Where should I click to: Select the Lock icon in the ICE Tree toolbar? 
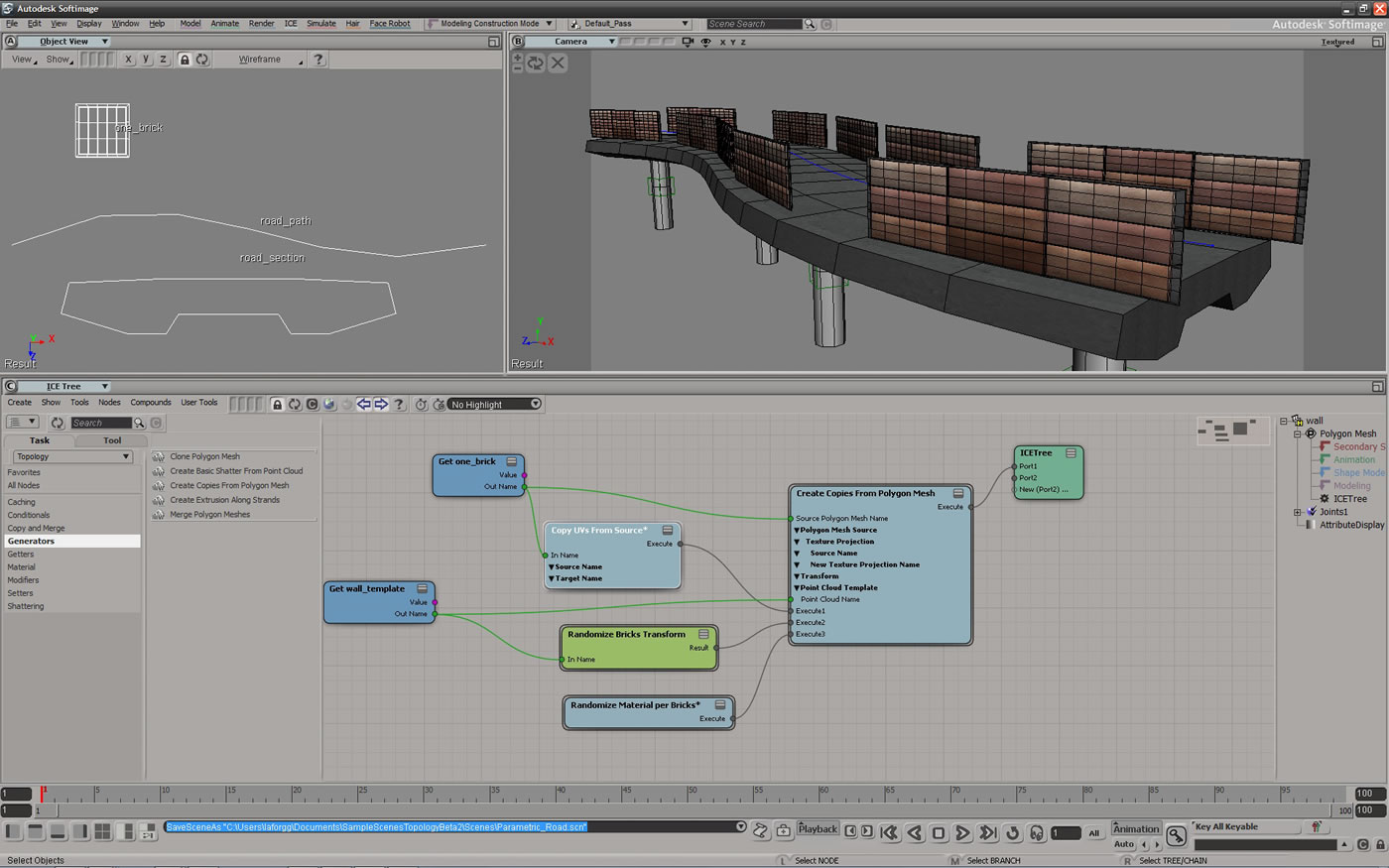(279, 404)
